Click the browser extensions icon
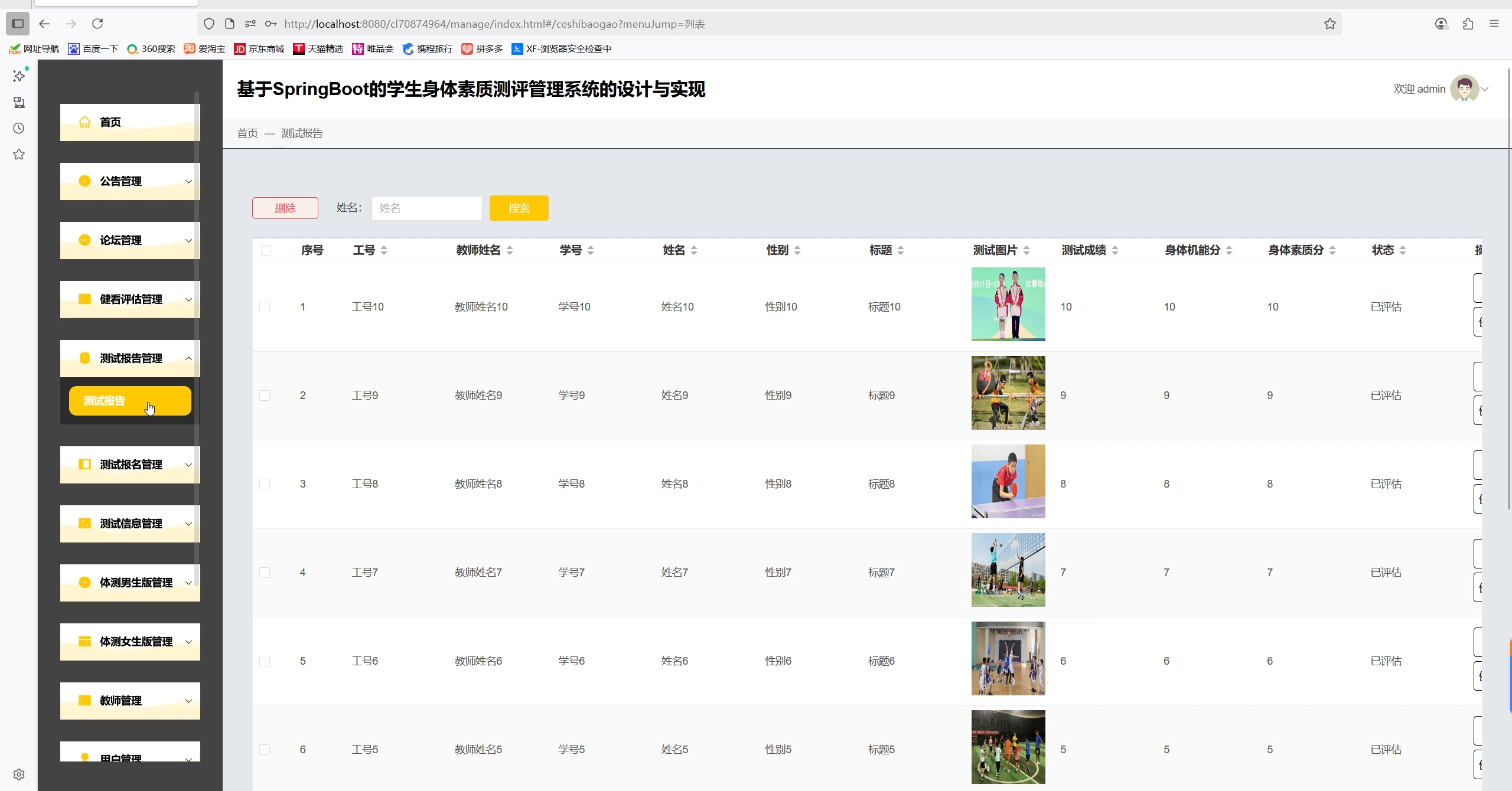 [x=1468, y=24]
